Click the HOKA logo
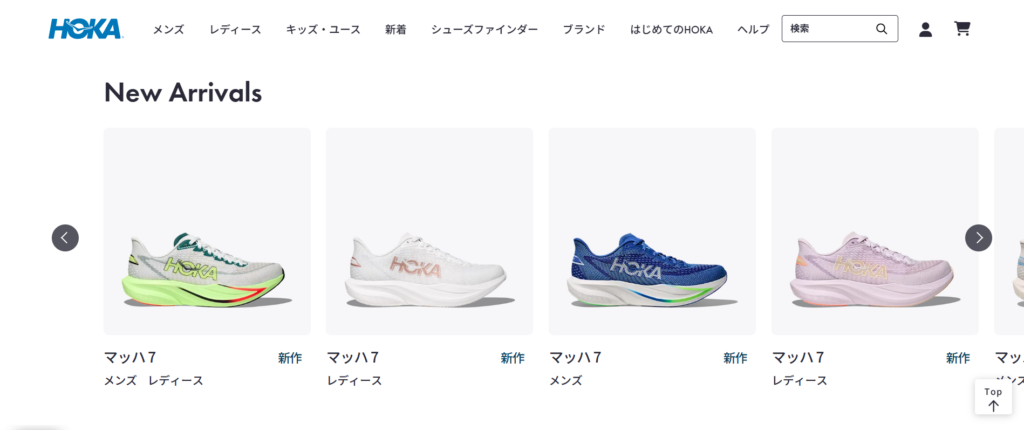Image resolution: width=1024 pixels, height=430 pixels. click(x=86, y=29)
